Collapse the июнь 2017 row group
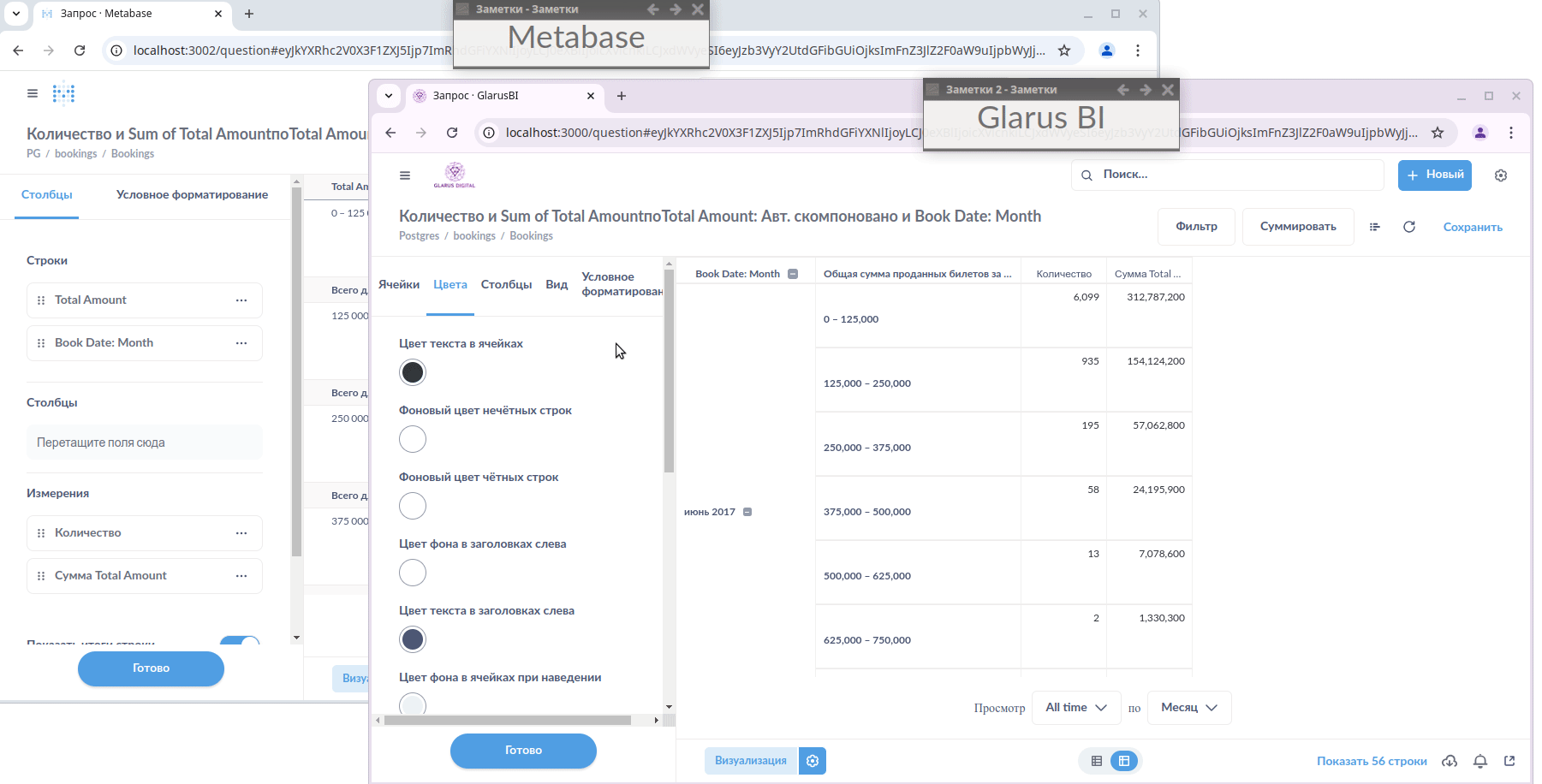The width and height of the screenshot is (1542, 784). (747, 512)
